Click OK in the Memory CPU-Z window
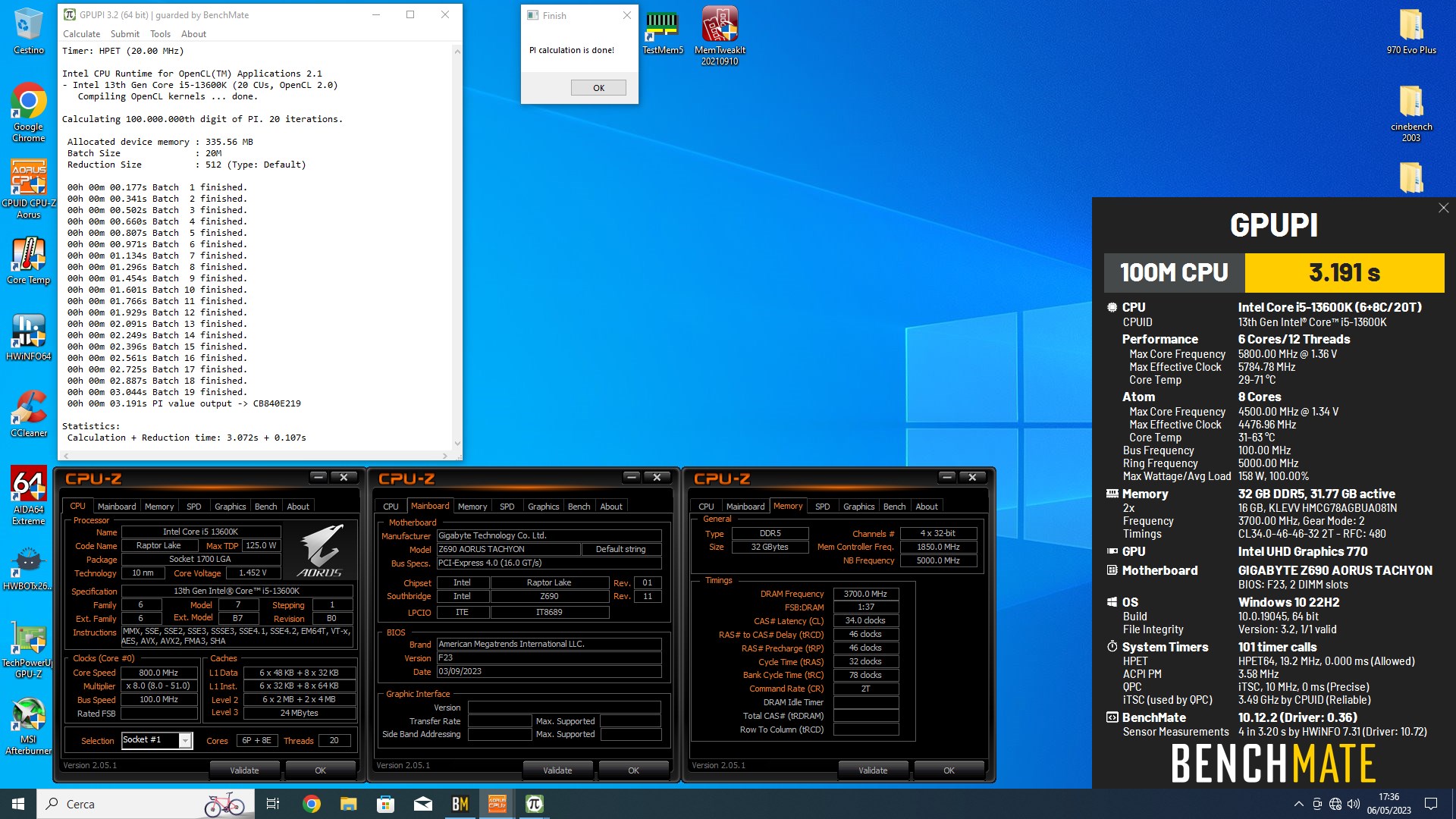1456x819 pixels. [949, 770]
